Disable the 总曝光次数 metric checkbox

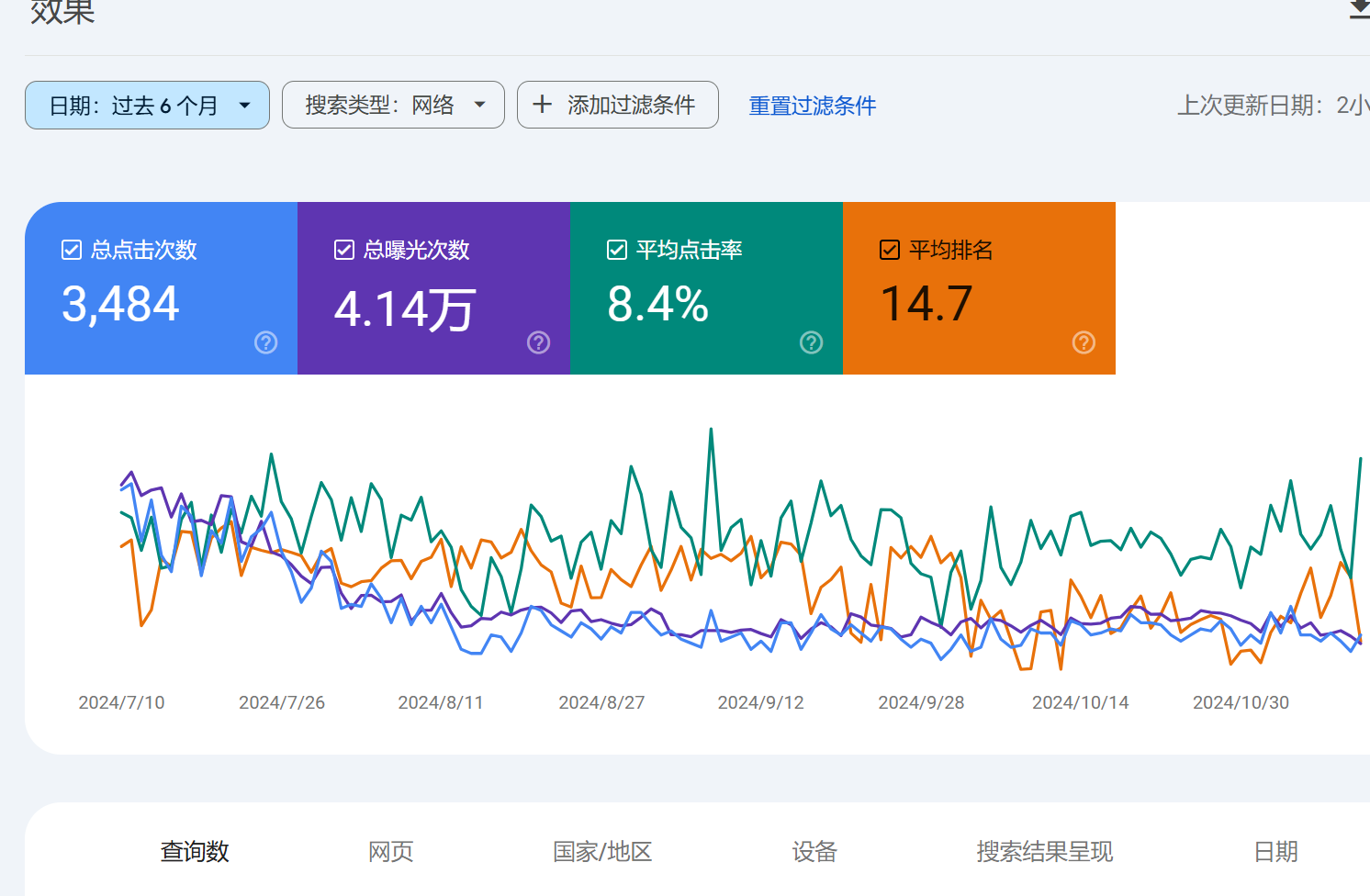(x=343, y=249)
